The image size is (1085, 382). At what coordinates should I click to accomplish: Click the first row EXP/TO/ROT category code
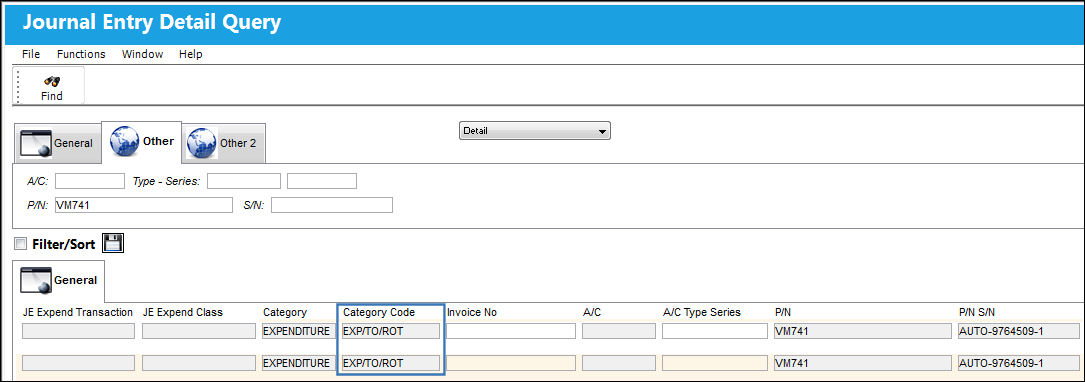[391, 331]
